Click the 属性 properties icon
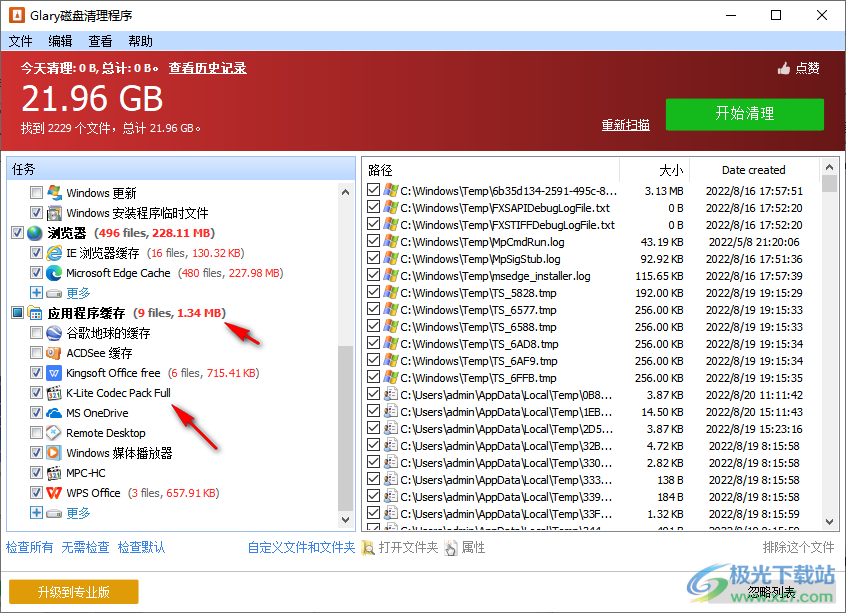The height and width of the screenshot is (613, 846). 451,547
